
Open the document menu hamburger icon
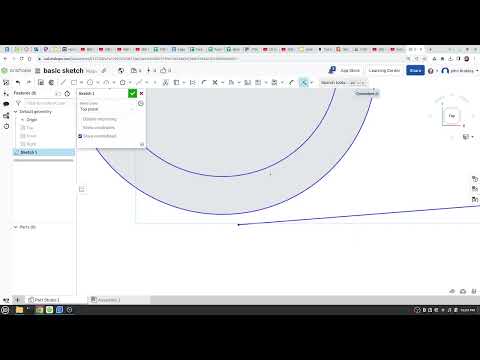pos(38,71)
